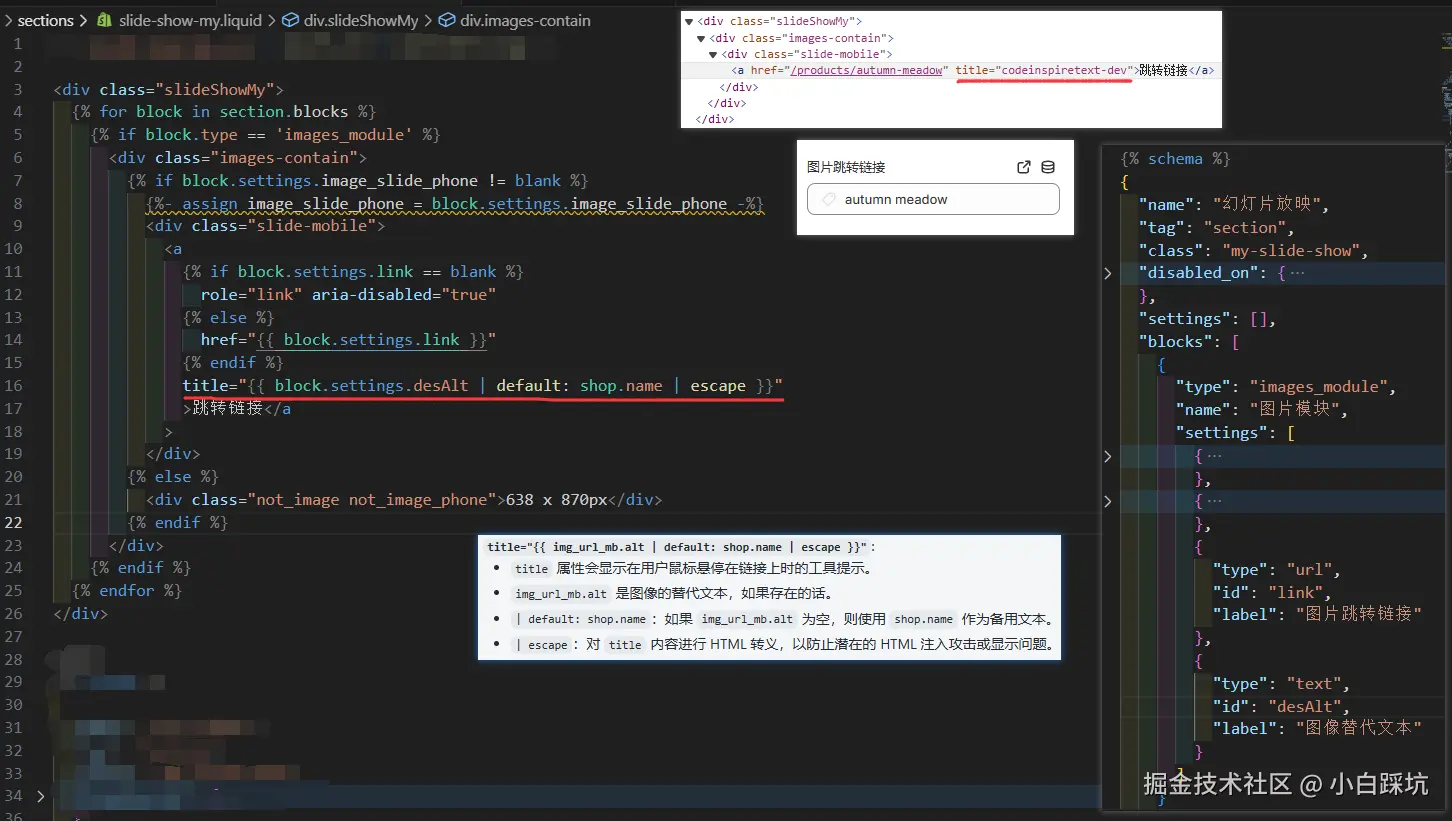The image size is (1452, 821).
Task: Click the symbol icon before div.images-contain breadcrumb
Action: coord(446,20)
